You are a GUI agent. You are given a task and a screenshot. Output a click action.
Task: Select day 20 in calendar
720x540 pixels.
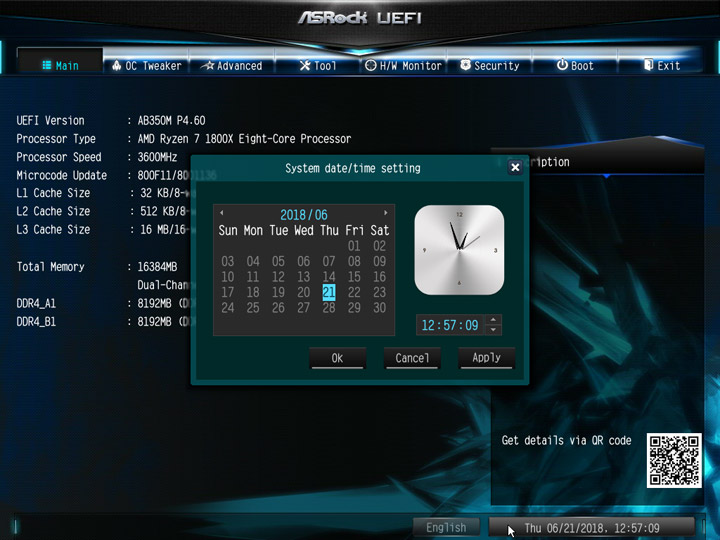[x=304, y=292]
